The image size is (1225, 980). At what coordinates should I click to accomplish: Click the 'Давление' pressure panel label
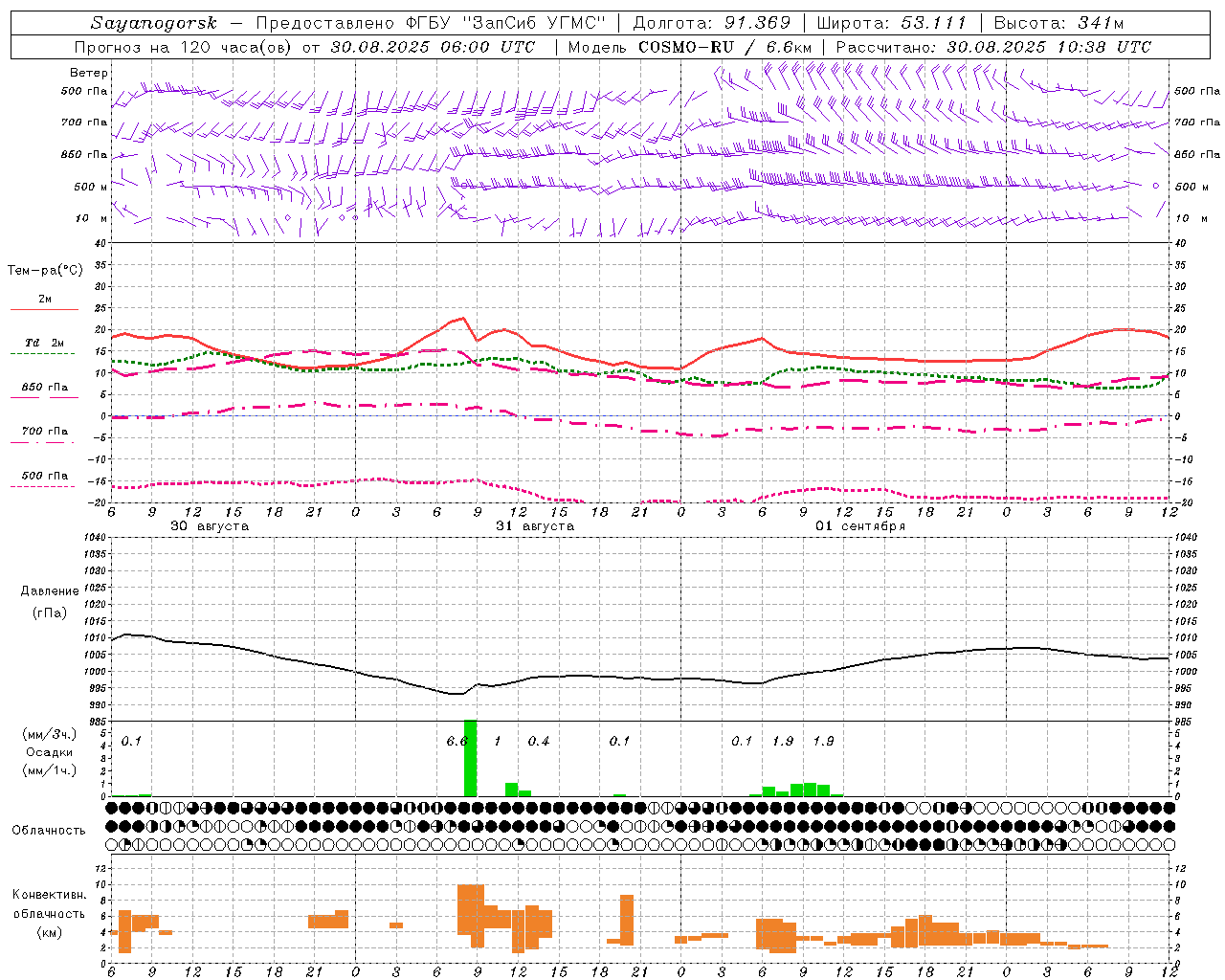point(48,591)
